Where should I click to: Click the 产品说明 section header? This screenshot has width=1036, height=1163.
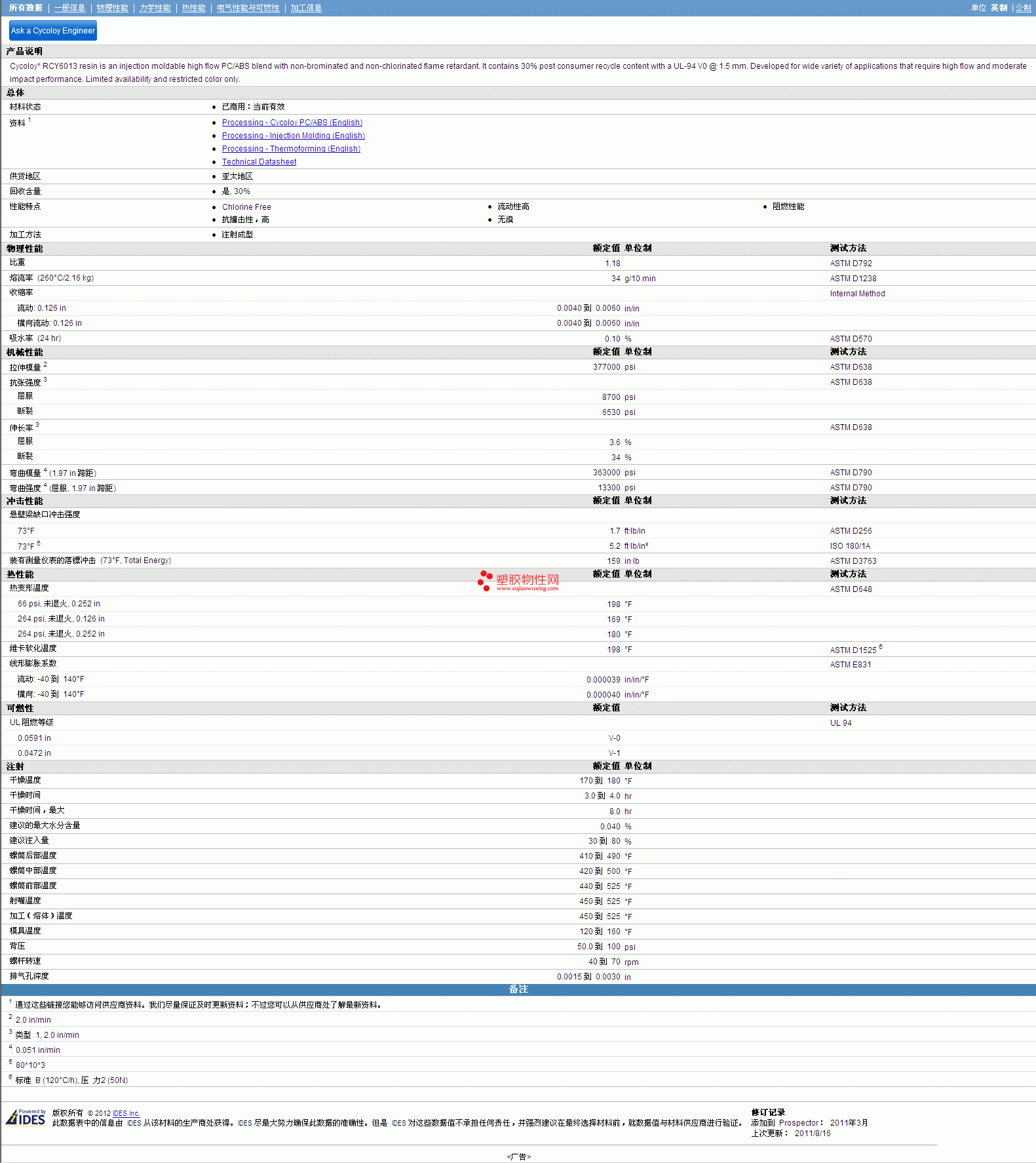pos(24,51)
